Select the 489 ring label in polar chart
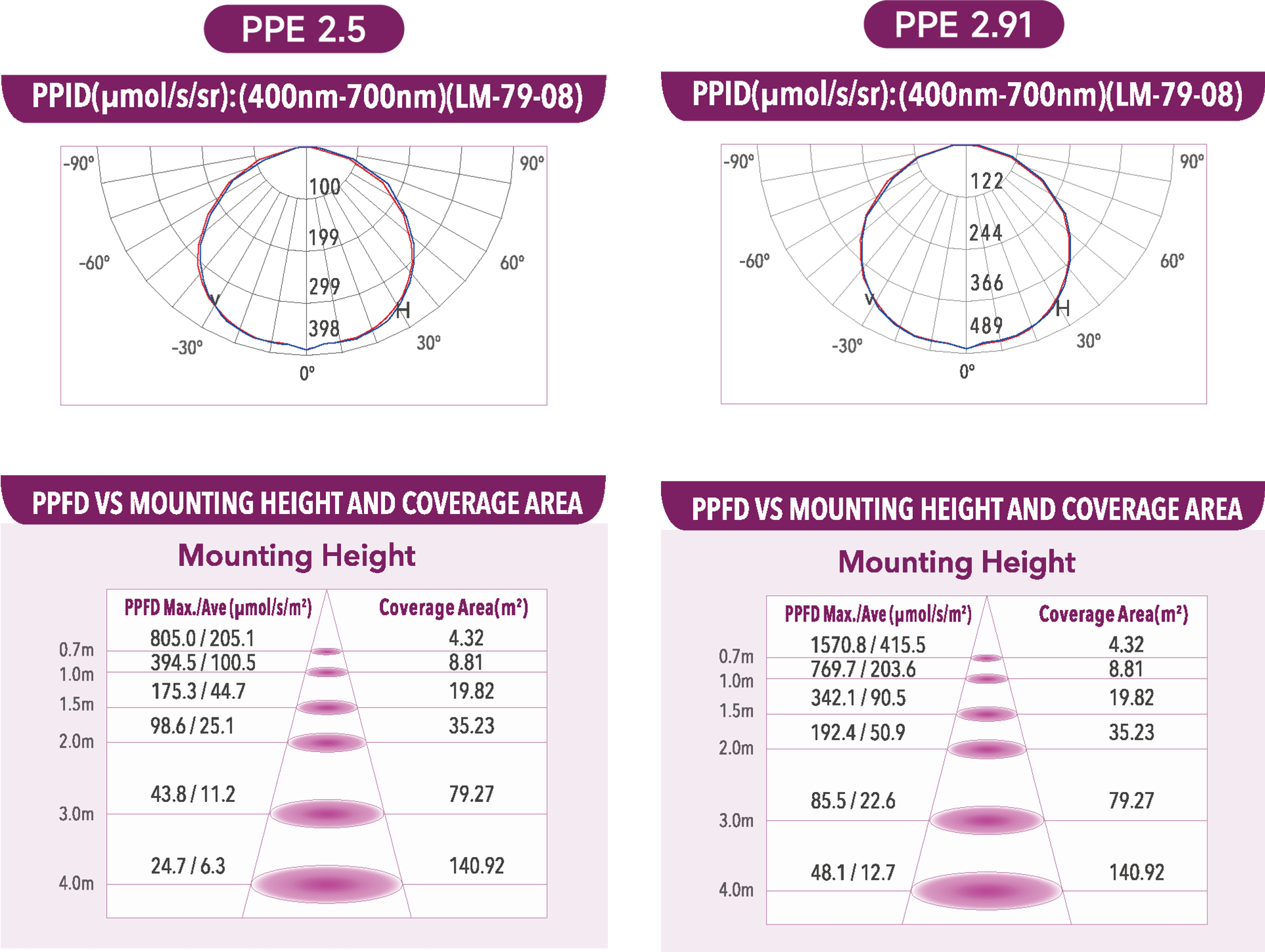Image resolution: width=1265 pixels, height=952 pixels. pyautogui.click(x=986, y=326)
